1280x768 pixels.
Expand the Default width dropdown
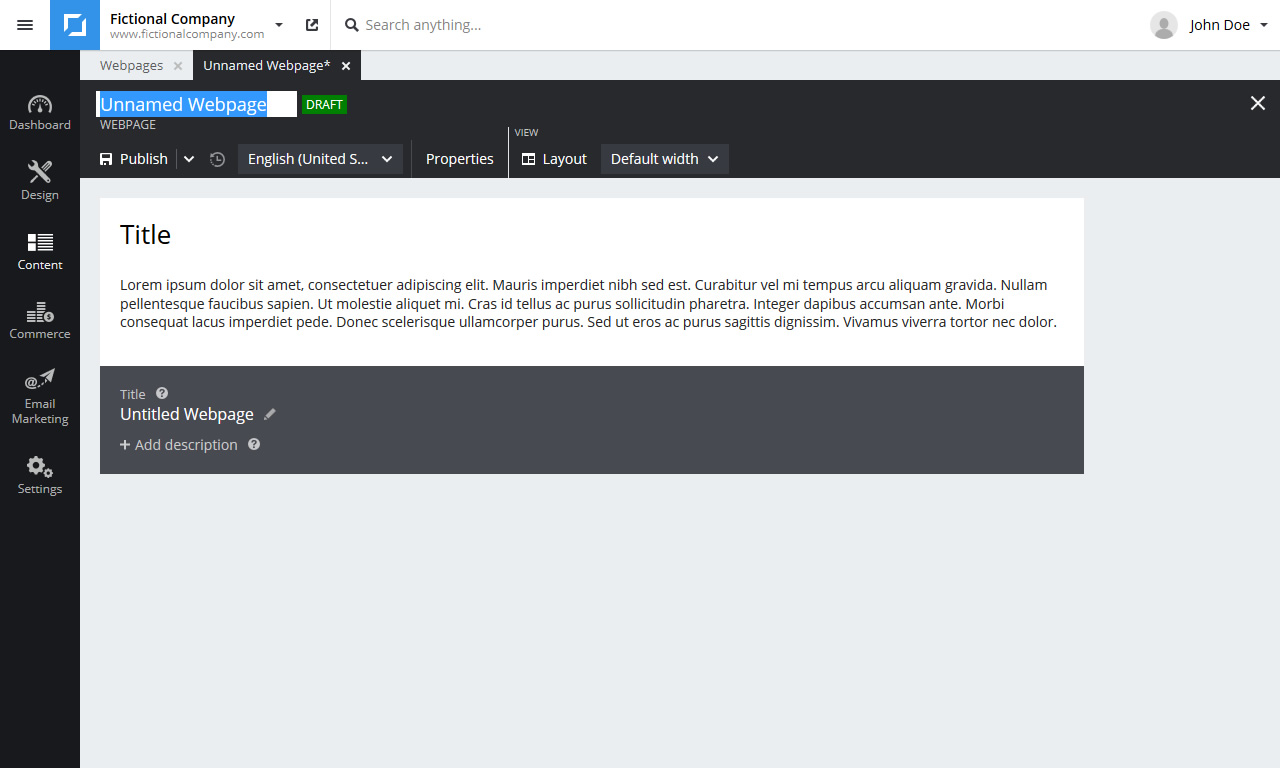pos(664,159)
